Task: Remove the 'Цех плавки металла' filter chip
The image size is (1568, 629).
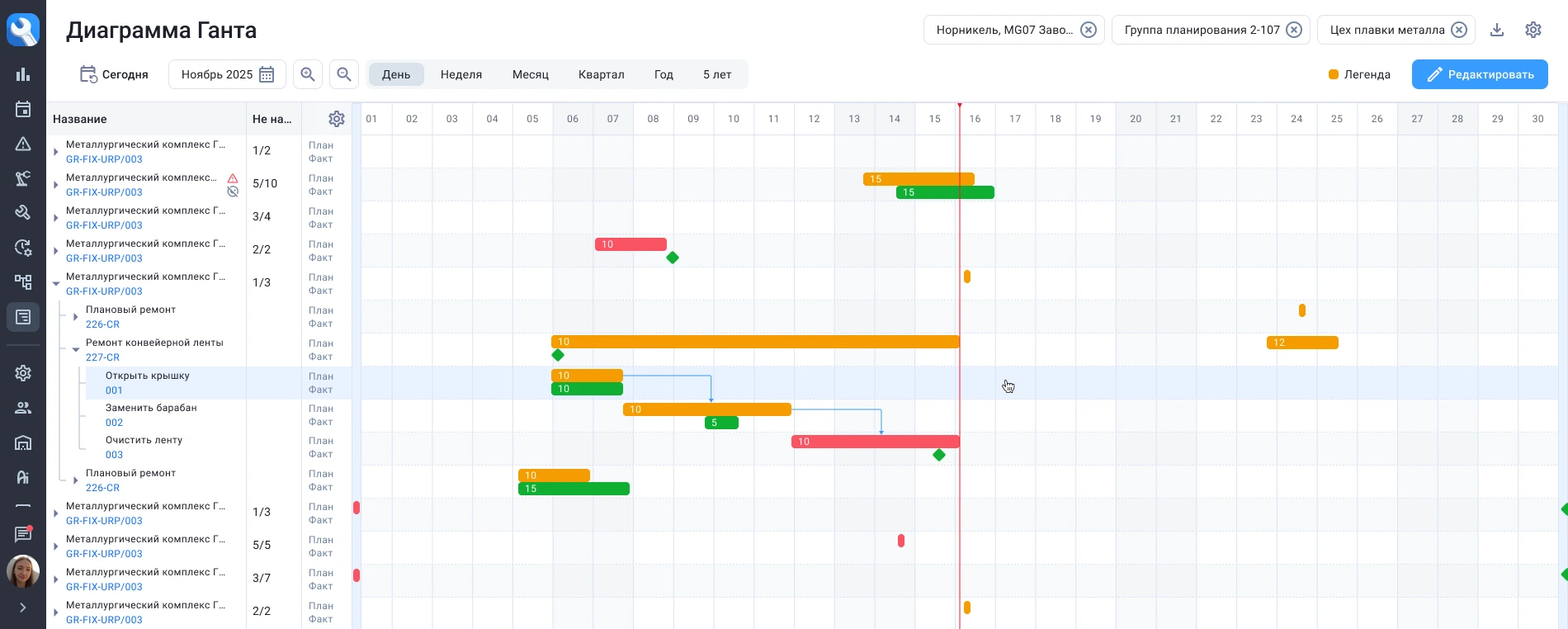Action: pos(1459,30)
